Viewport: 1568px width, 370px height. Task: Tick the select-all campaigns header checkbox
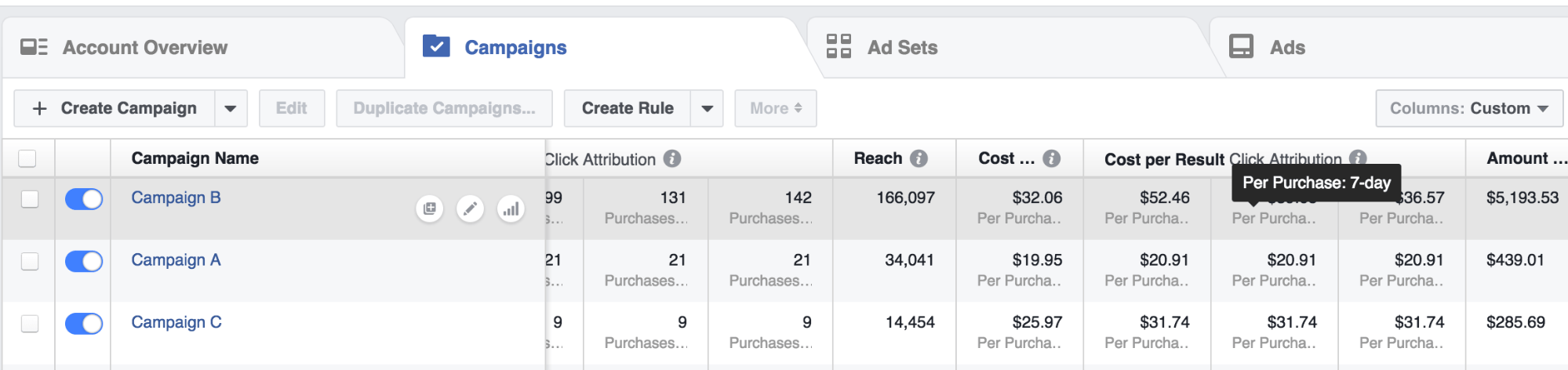coord(27,159)
